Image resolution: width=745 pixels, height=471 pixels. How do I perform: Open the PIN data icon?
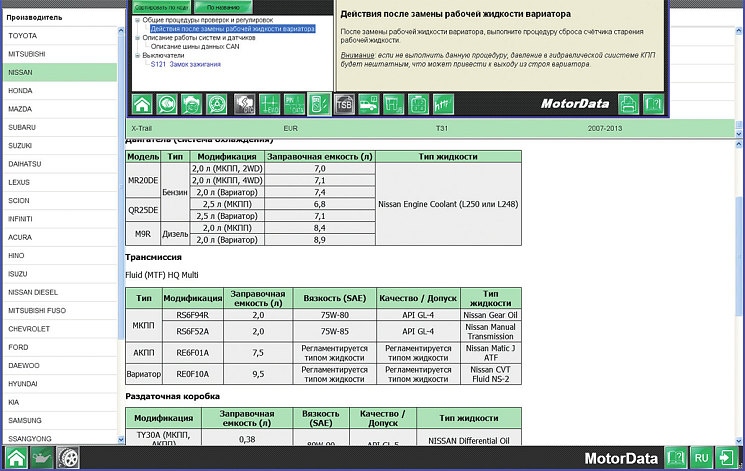(294, 104)
